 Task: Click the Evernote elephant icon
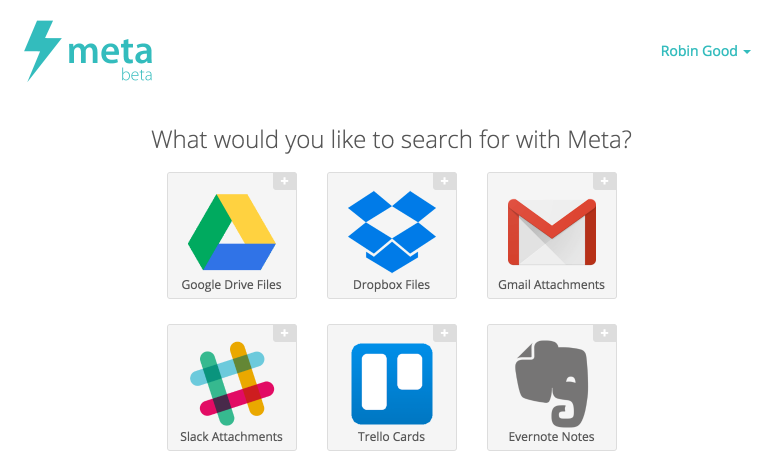pos(552,383)
